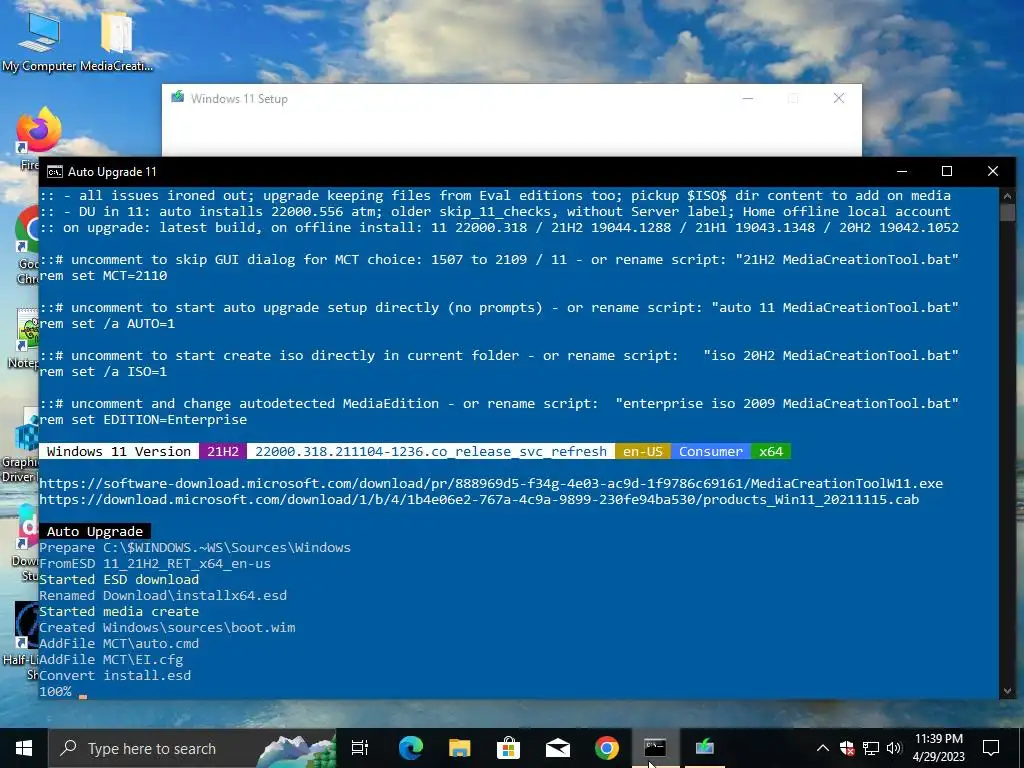Click the Windows 11 Version label
This screenshot has height=768, width=1024.
pyautogui.click(x=119, y=451)
